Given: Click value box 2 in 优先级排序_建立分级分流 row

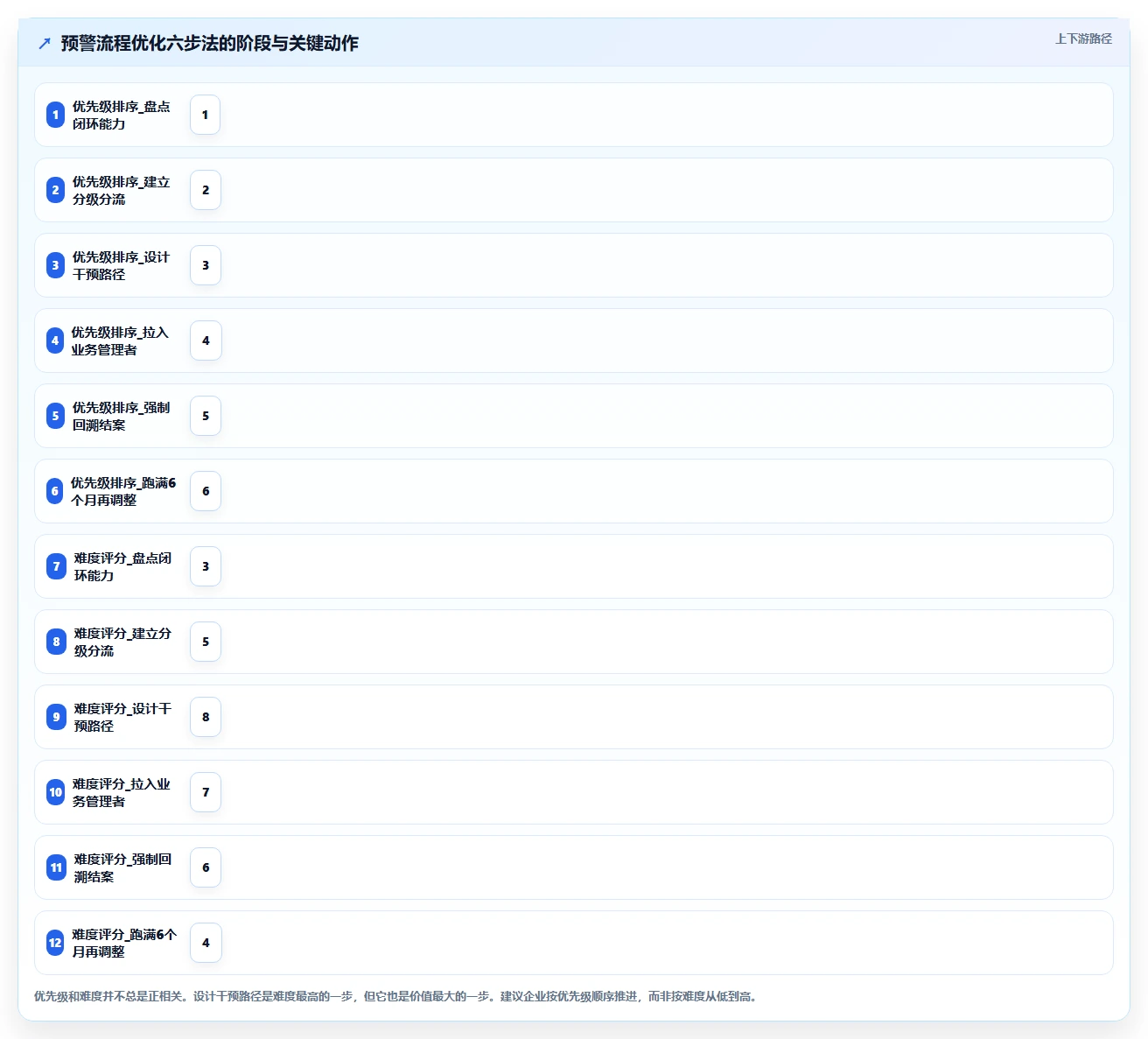Looking at the screenshot, I should click(206, 190).
